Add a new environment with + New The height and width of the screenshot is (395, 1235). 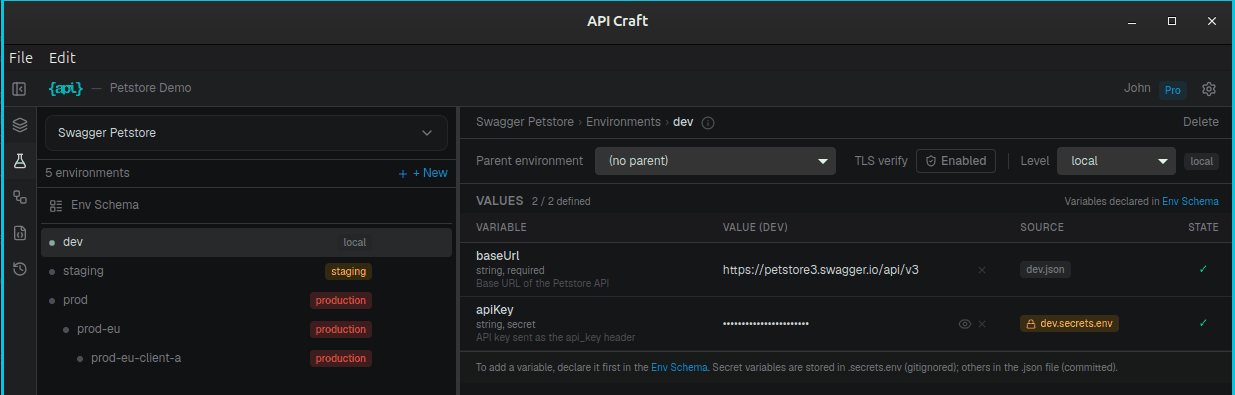click(x=423, y=173)
